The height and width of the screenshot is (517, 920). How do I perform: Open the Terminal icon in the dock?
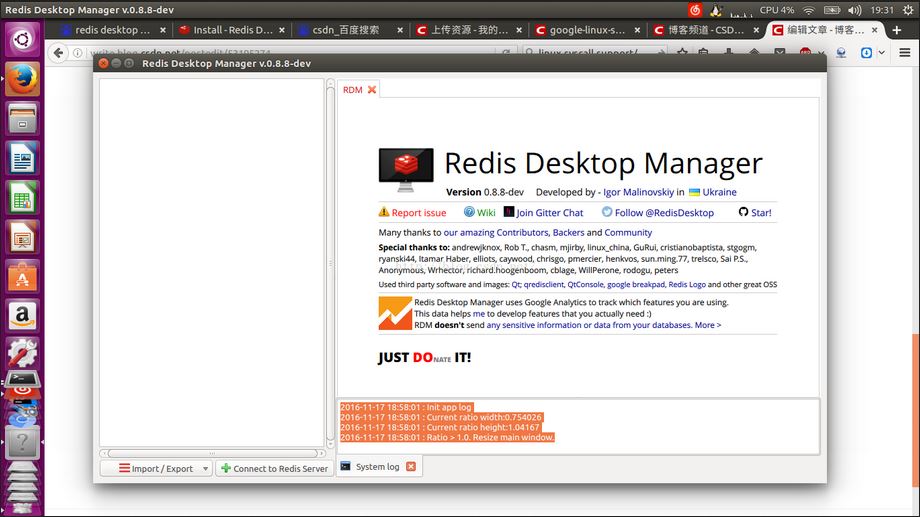22,380
